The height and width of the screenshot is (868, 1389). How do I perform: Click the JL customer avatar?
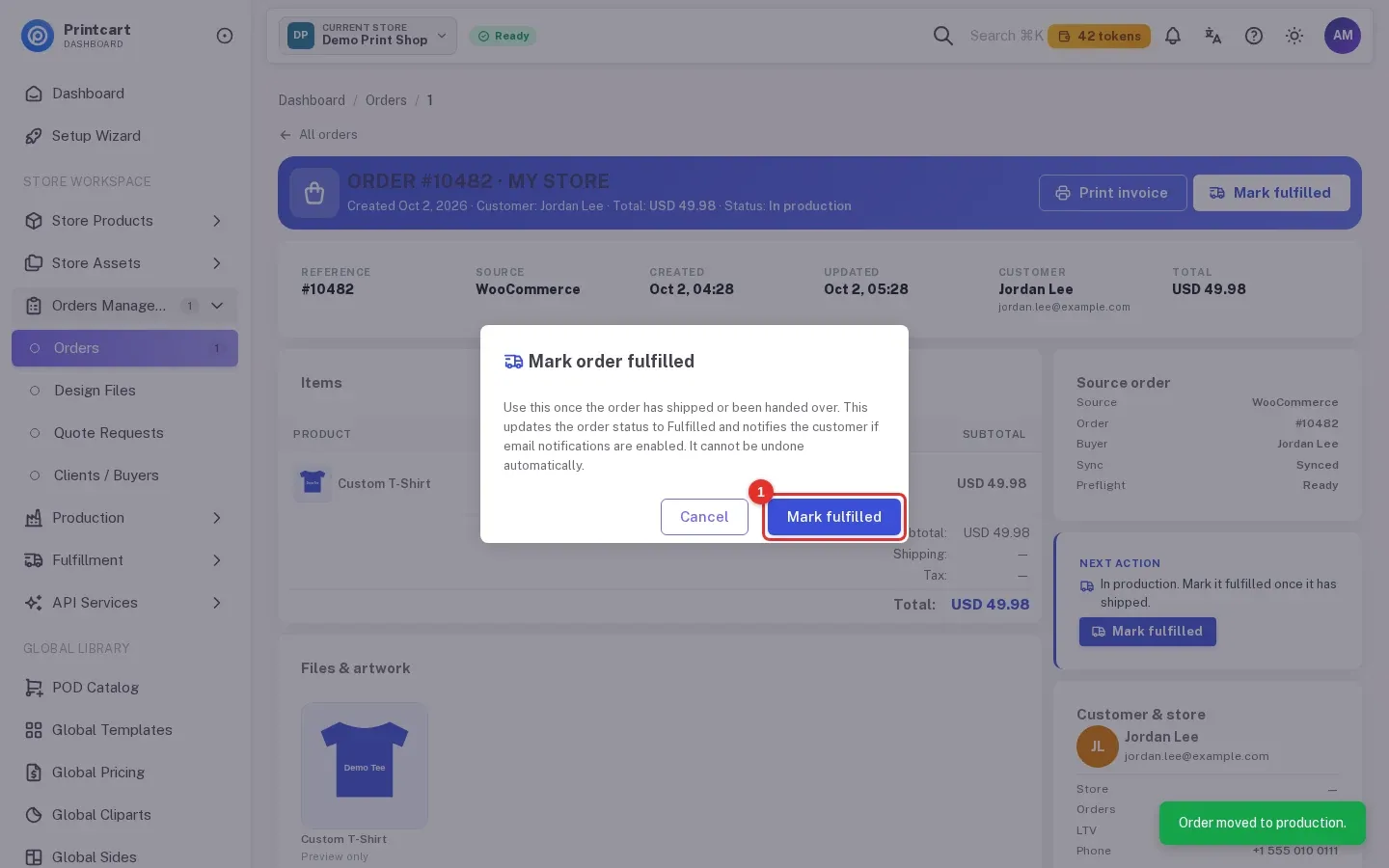(1098, 746)
